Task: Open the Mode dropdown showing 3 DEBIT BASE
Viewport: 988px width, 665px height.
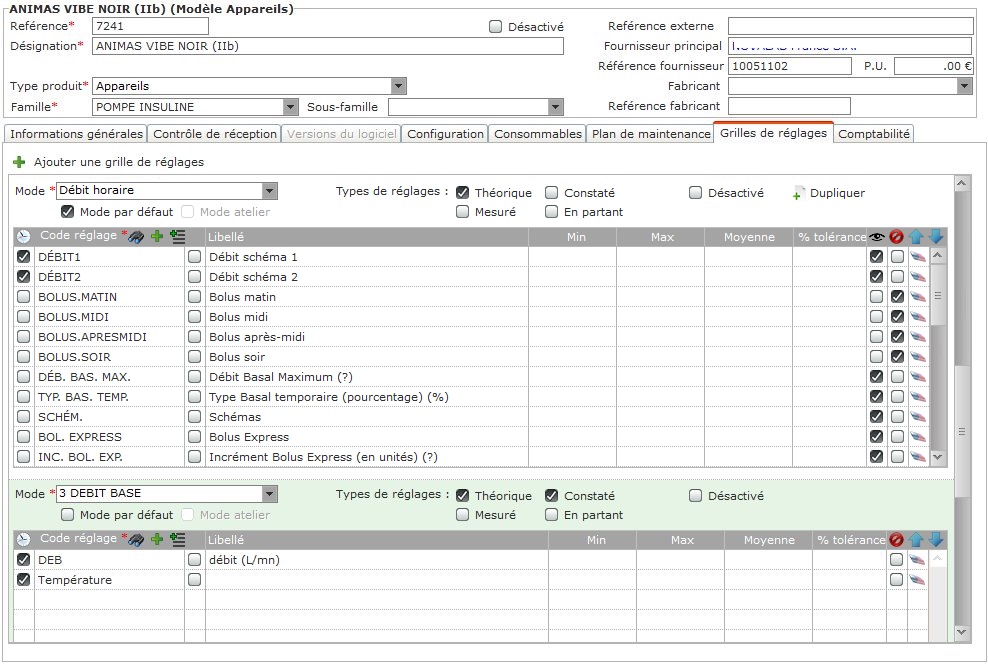Action: click(270, 494)
